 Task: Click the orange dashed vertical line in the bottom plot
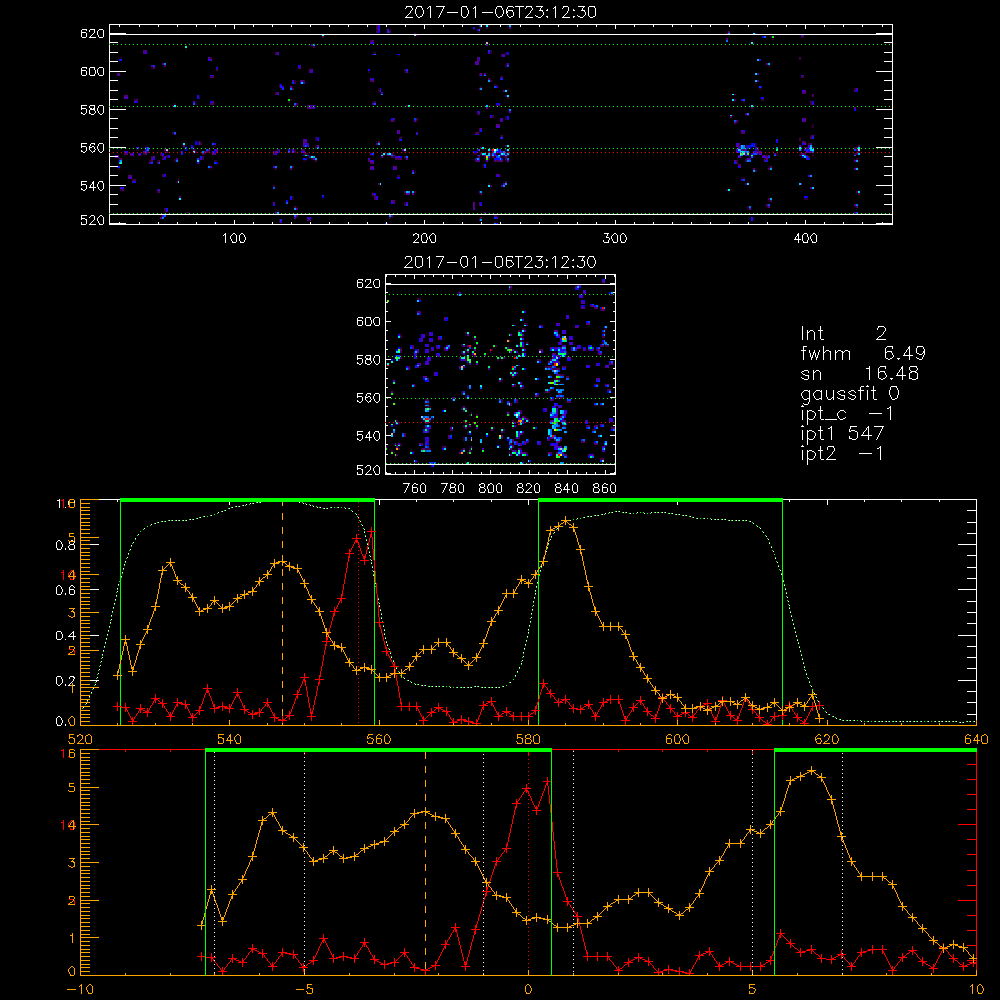pos(425,862)
